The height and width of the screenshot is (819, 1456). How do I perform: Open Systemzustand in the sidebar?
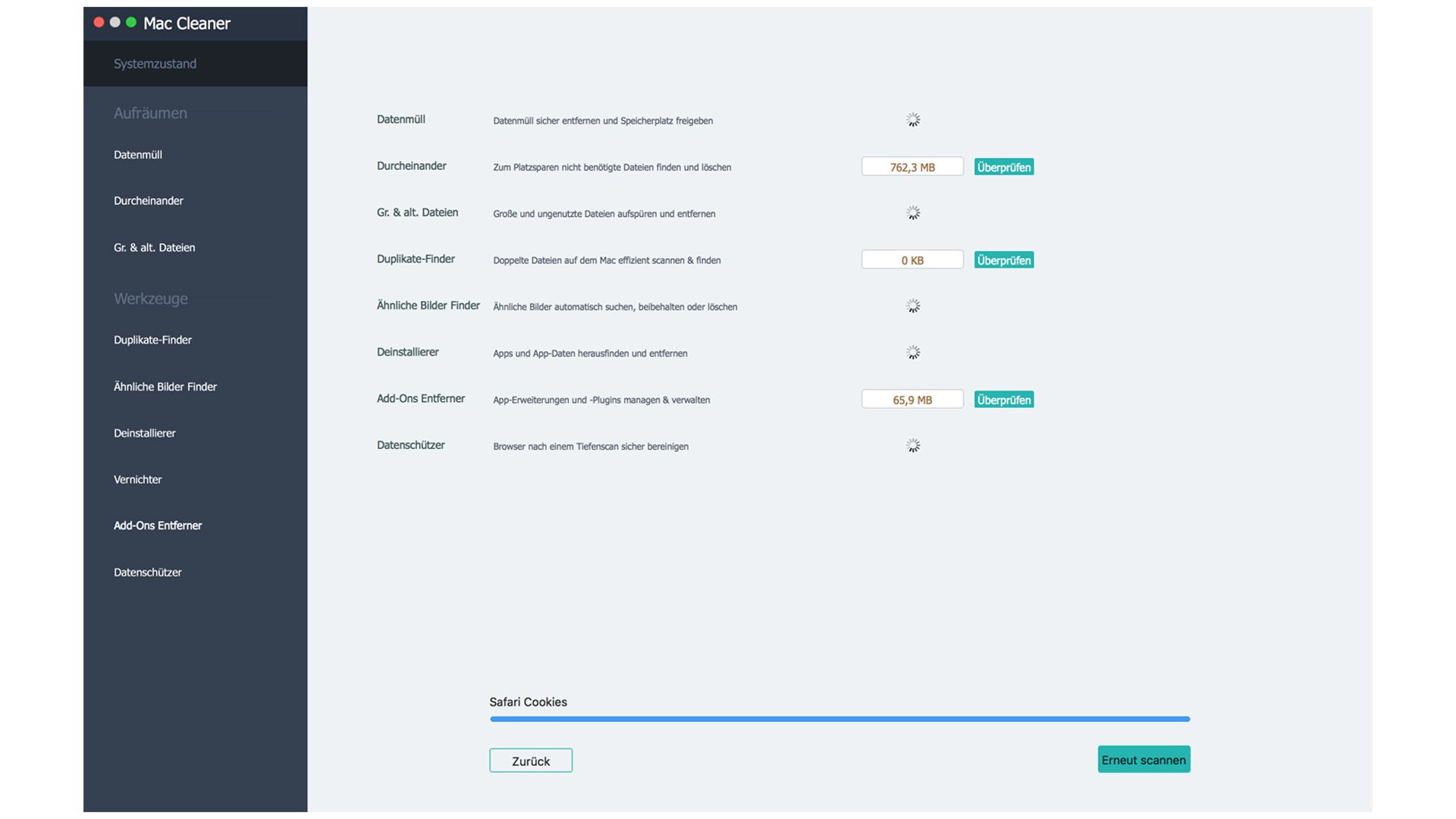point(155,64)
